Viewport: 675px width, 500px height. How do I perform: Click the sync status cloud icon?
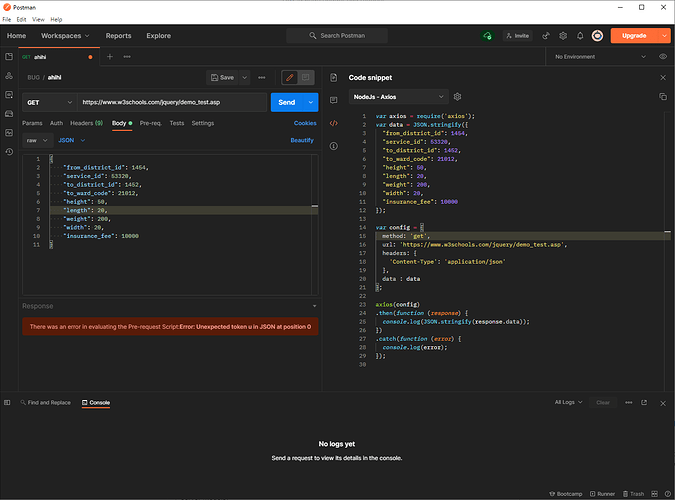[x=487, y=36]
